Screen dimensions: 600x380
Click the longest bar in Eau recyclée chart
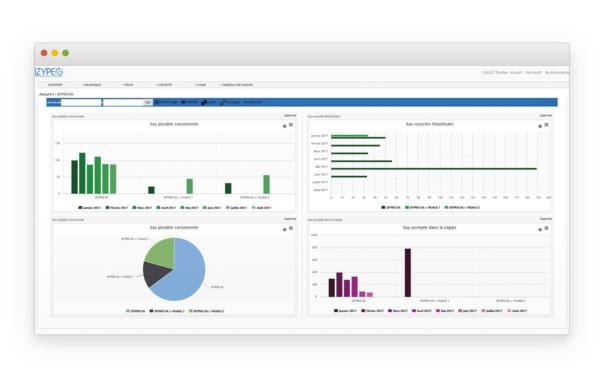point(434,169)
